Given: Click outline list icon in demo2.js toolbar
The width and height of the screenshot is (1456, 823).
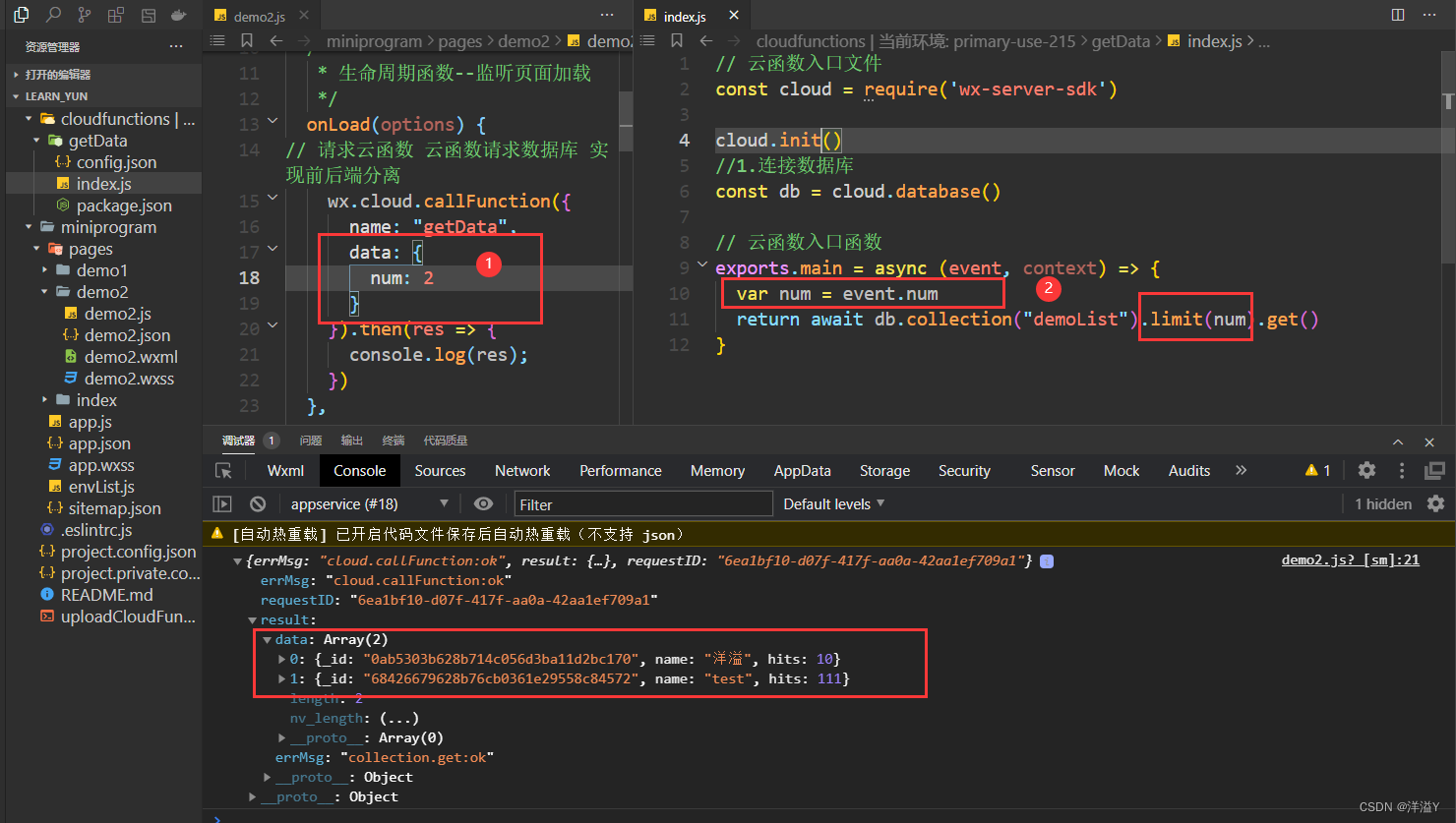Looking at the screenshot, I should coord(217,40).
